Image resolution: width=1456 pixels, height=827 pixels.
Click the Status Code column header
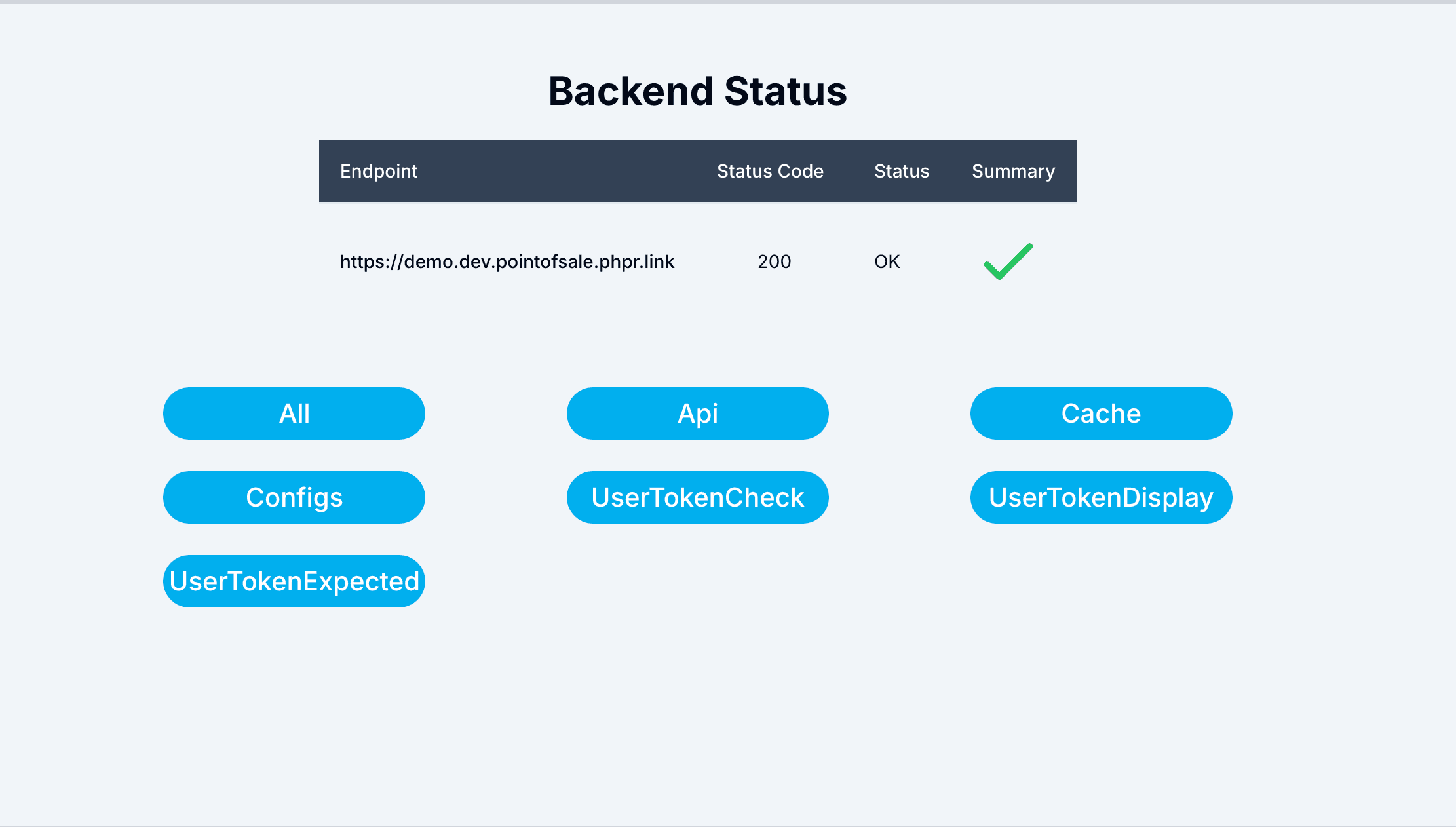pos(770,171)
